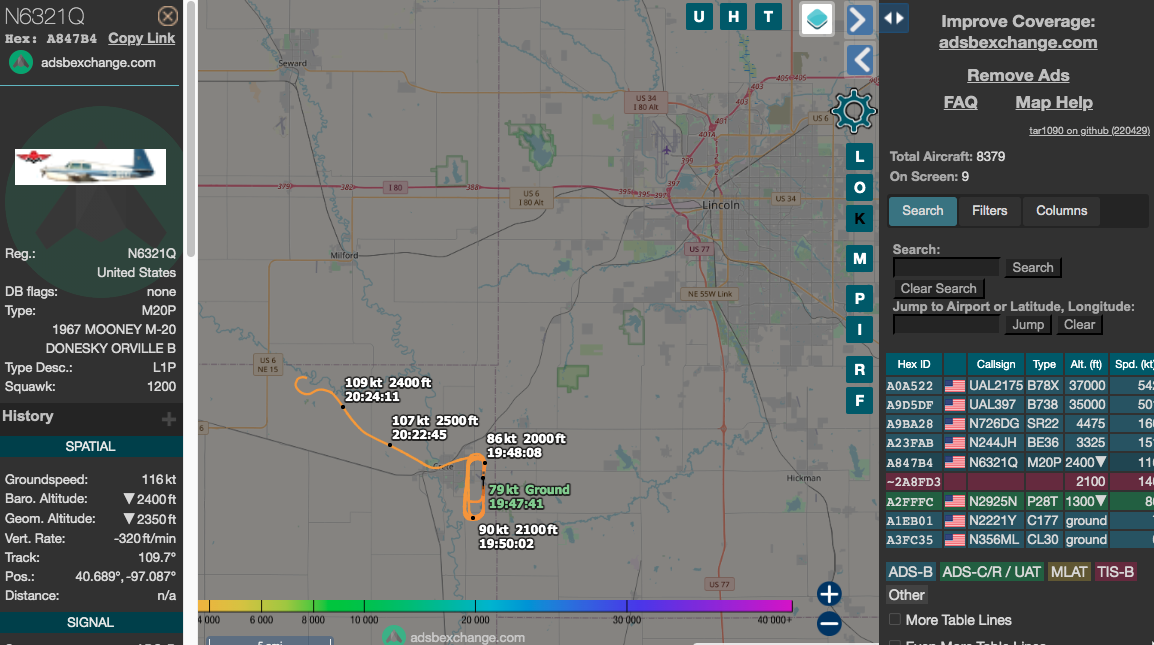This screenshot has width=1154, height=645.
Task: Toggle sidebar width with double-arrow icon
Action: tap(894, 18)
